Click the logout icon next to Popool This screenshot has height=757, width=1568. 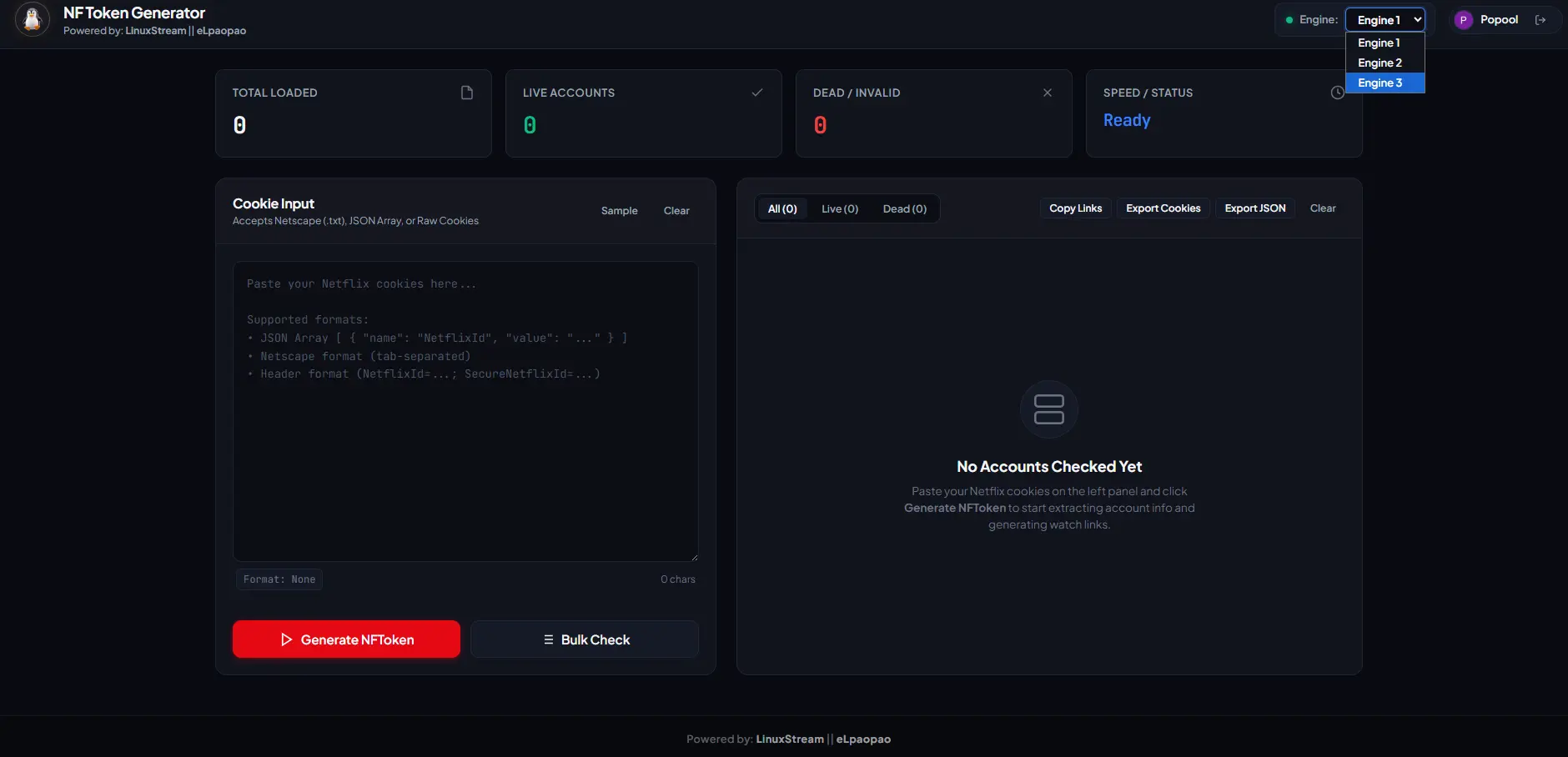click(1540, 20)
